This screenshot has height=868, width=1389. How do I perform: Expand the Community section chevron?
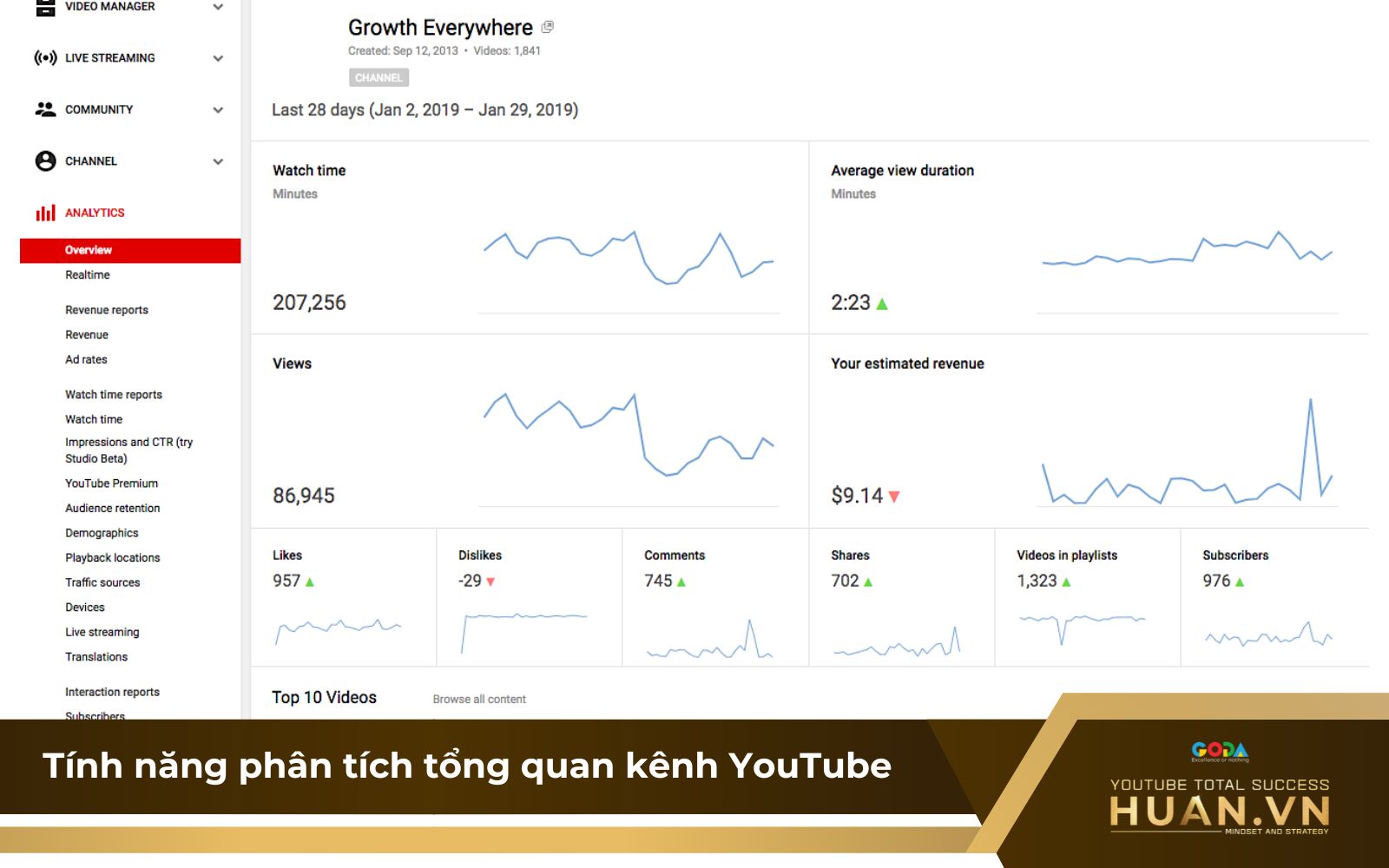(218, 110)
